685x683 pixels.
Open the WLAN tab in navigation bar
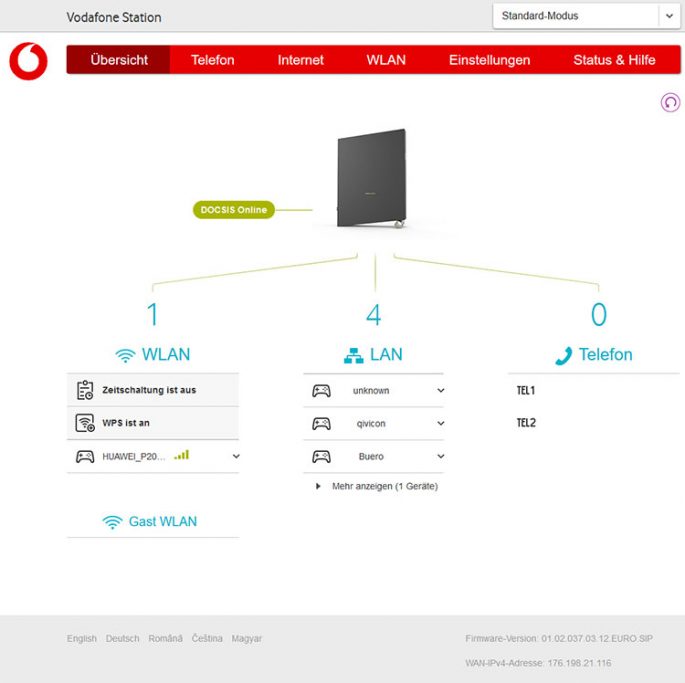[386, 60]
